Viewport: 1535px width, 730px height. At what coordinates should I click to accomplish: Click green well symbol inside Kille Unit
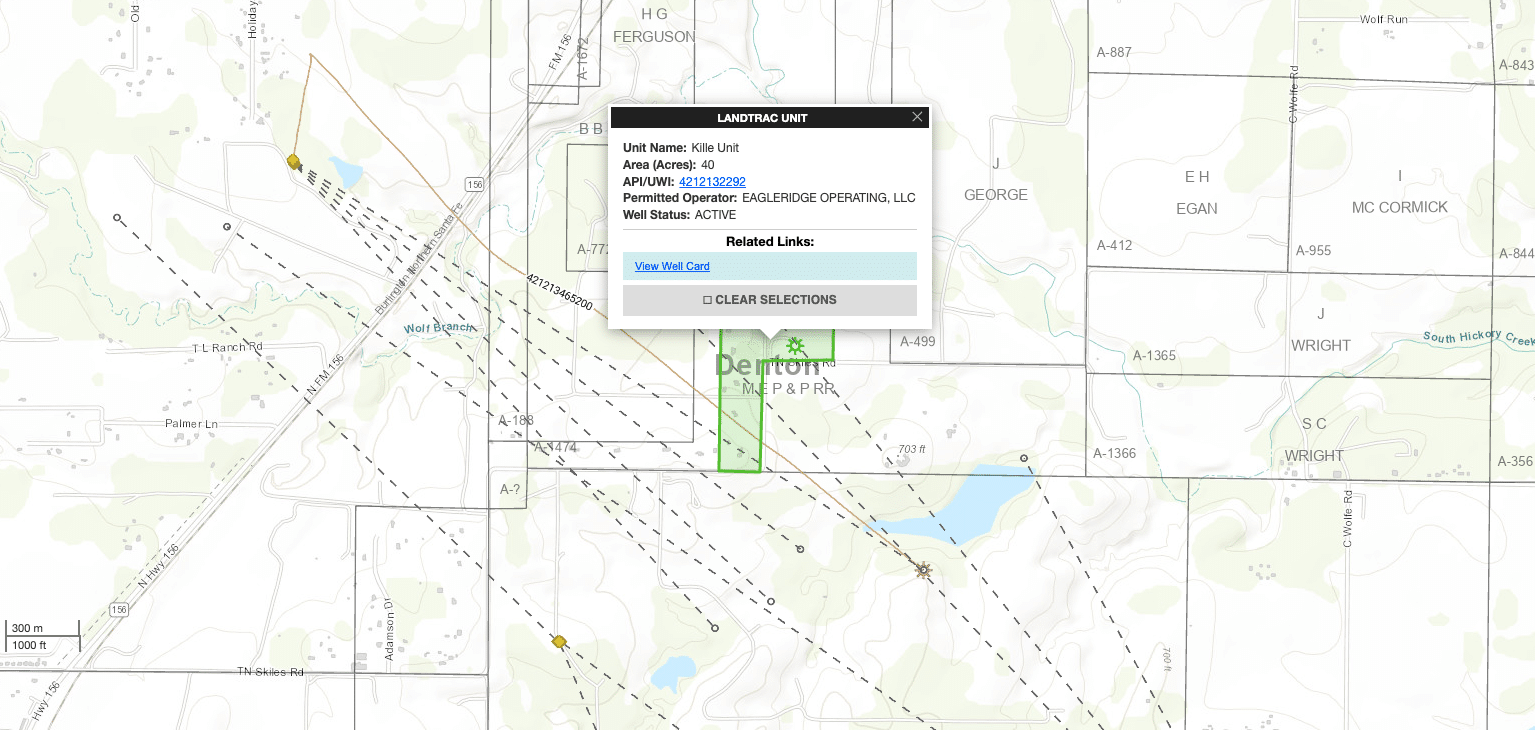pos(795,346)
